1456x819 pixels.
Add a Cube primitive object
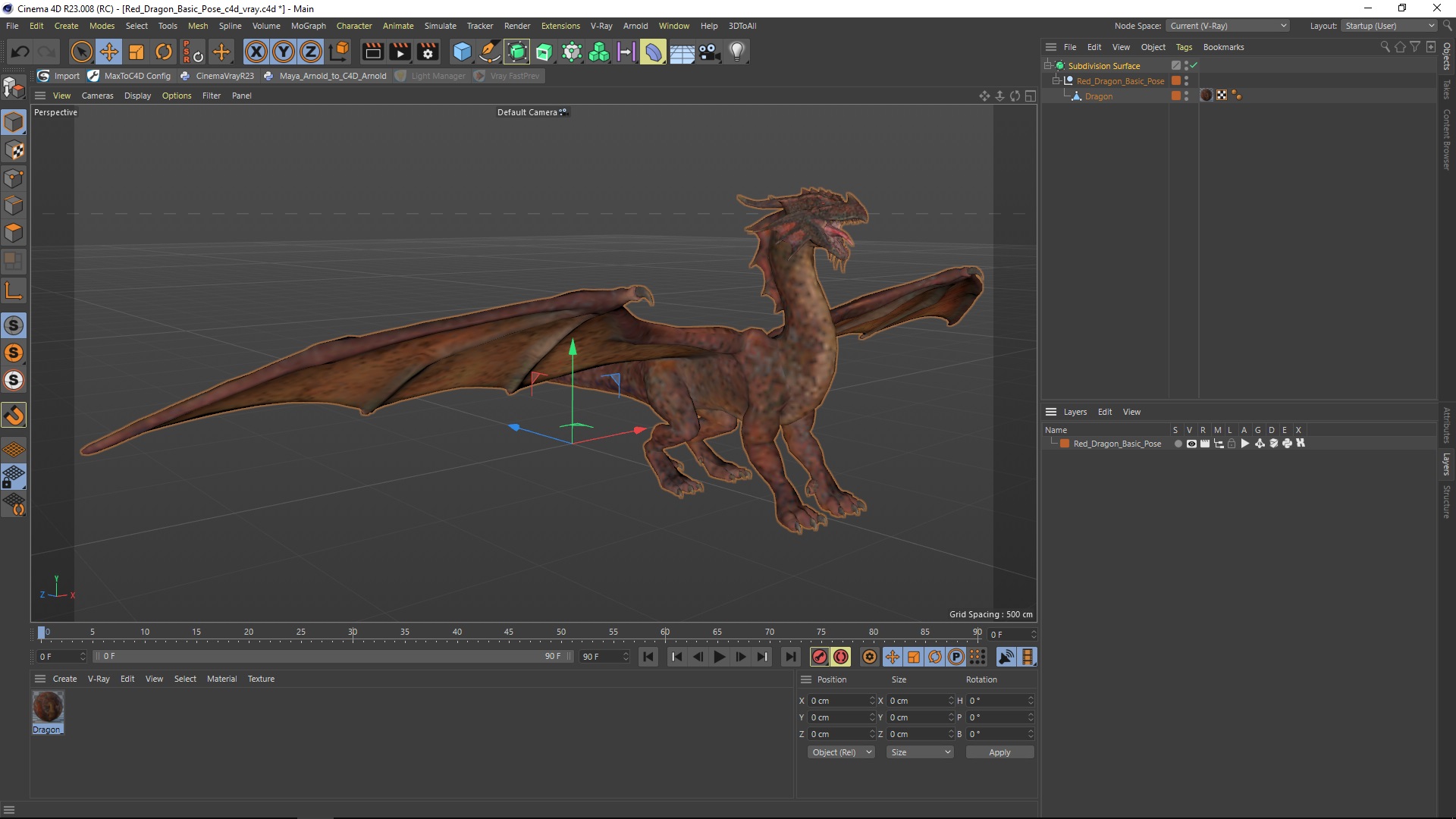462,52
